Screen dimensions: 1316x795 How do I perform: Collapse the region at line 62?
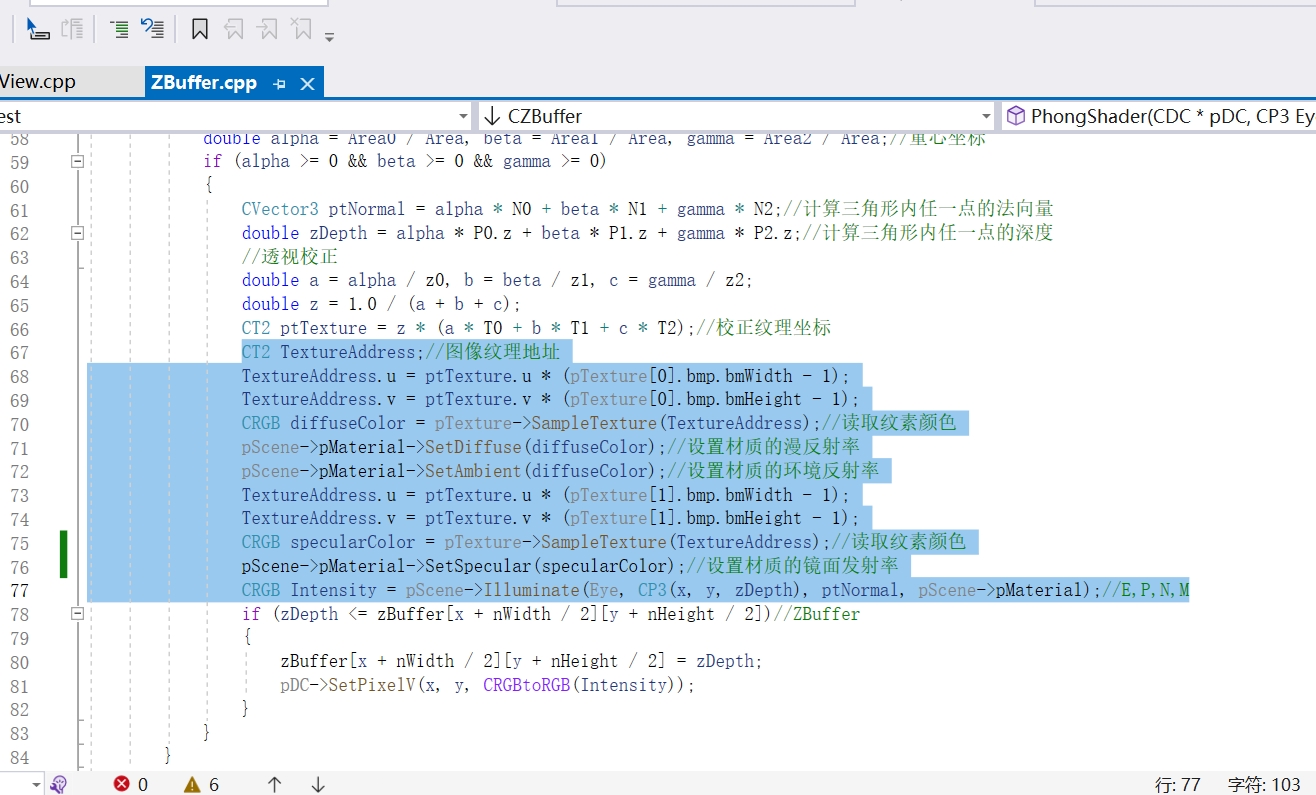[x=78, y=233]
